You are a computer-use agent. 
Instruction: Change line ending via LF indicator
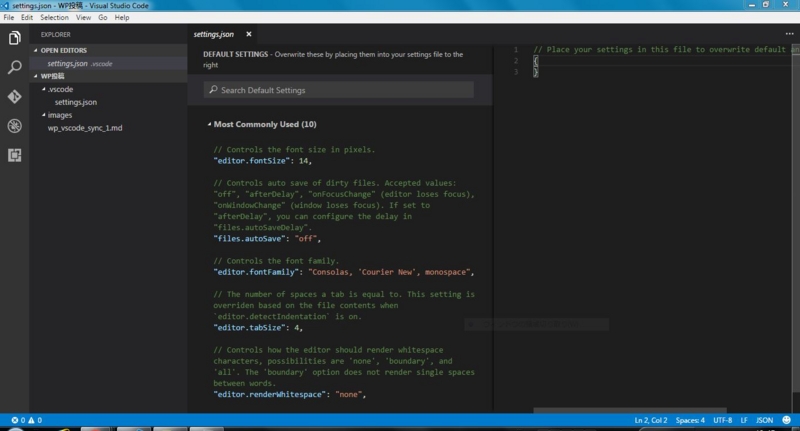(744, 420)
